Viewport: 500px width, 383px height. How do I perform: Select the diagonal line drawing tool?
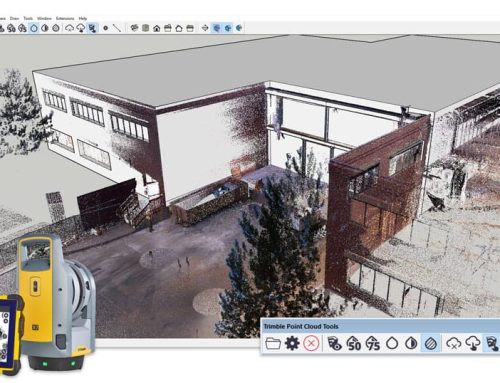tap(116, 28)
